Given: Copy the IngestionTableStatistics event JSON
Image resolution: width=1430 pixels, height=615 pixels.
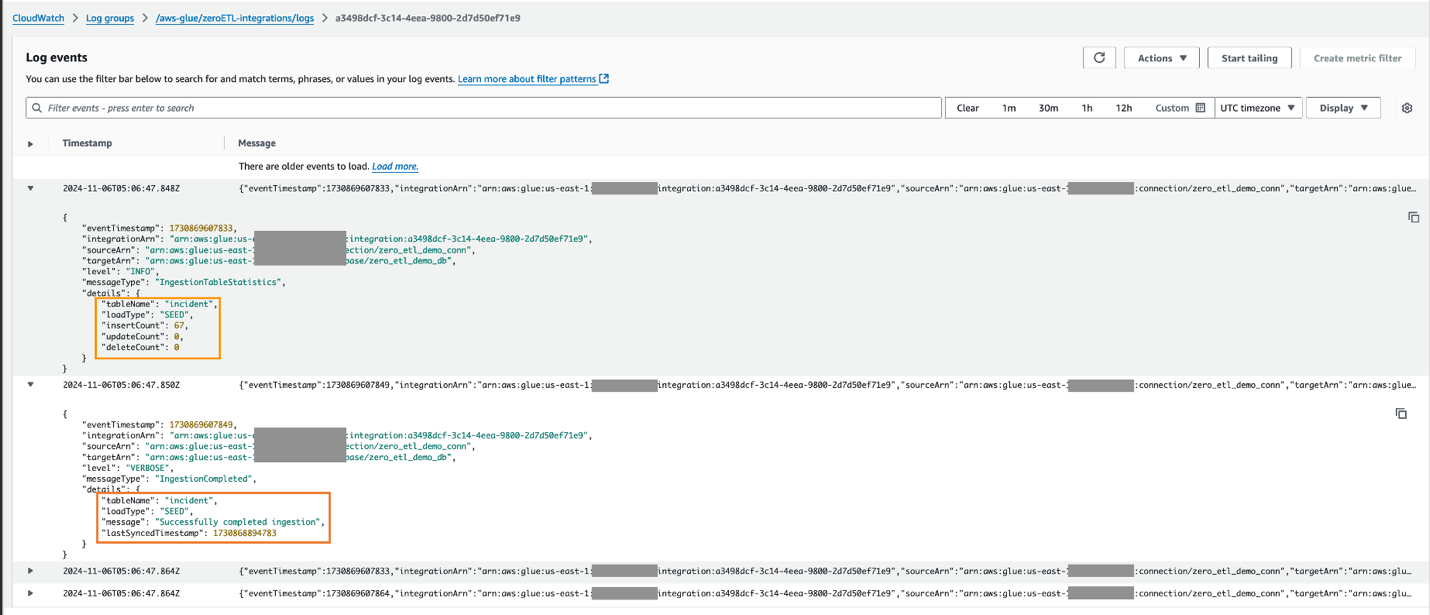Looking at the screenshot, I should 1413,217.
